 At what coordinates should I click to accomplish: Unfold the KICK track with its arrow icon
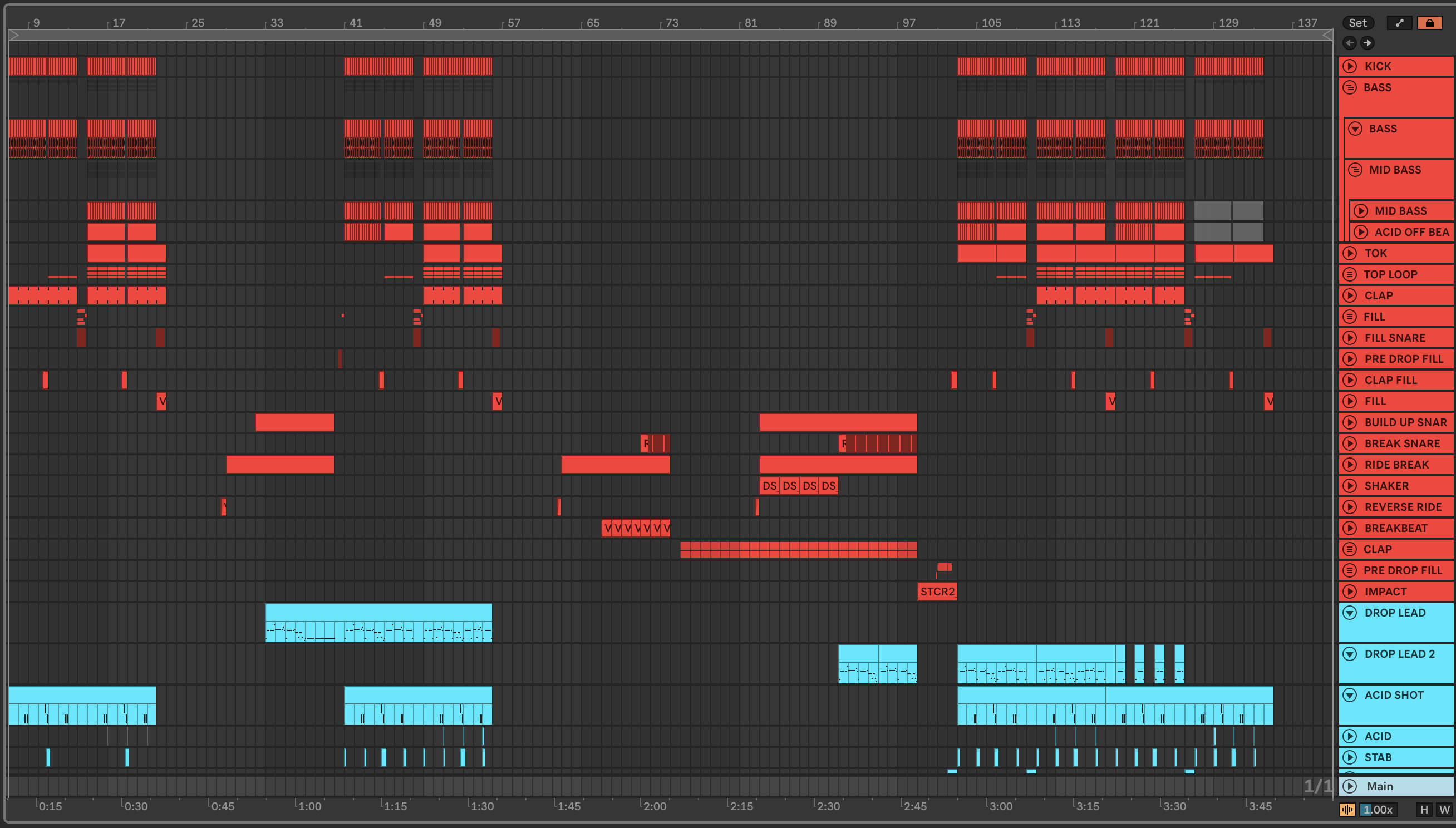(1350, 66)
